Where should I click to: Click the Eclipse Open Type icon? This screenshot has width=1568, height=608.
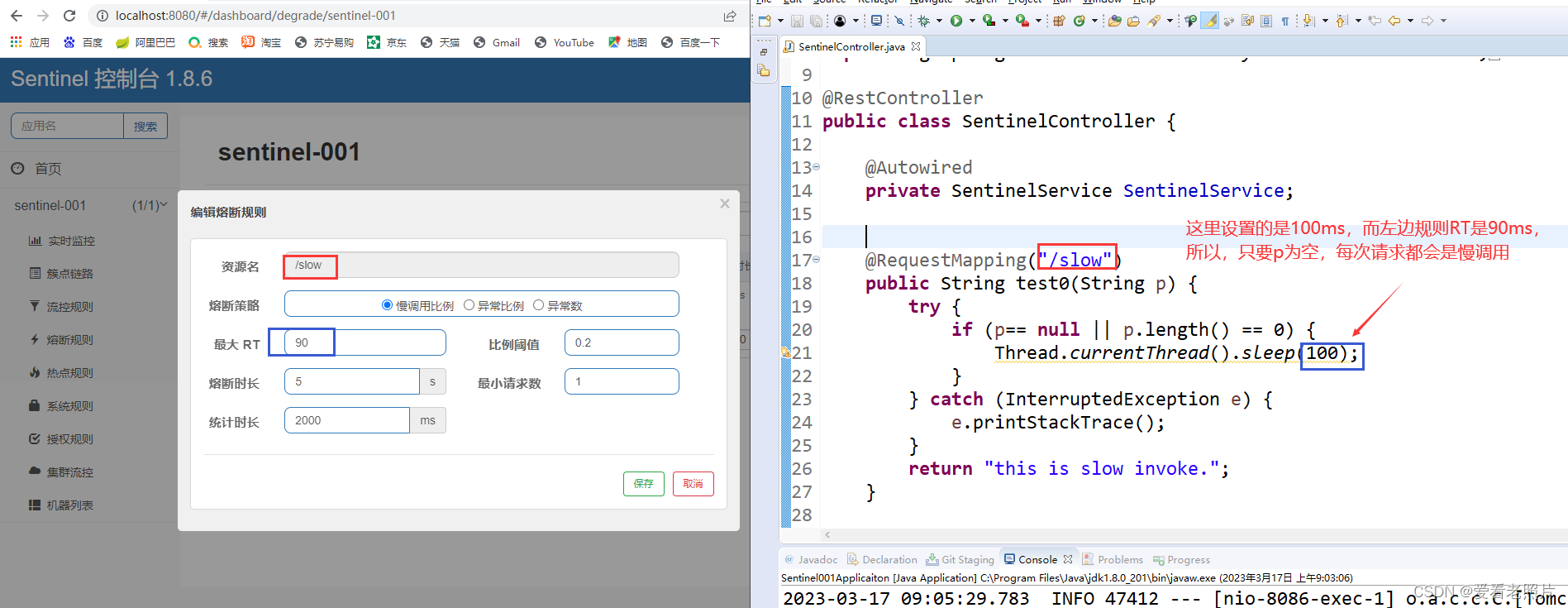pyautogui.click(x=1114, y=21)
